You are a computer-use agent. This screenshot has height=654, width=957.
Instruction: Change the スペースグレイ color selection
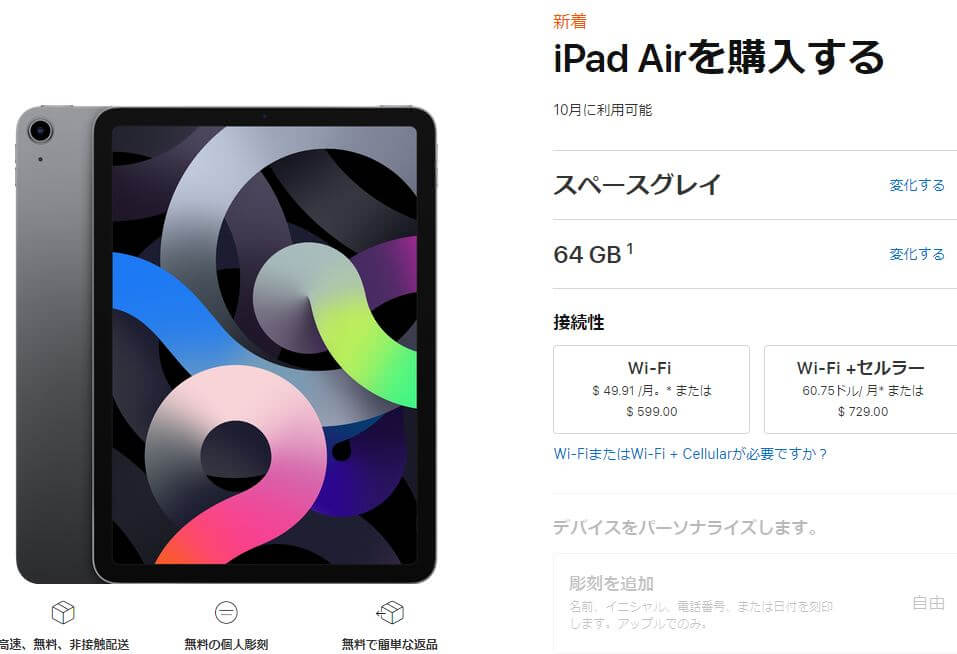[917, 185]
